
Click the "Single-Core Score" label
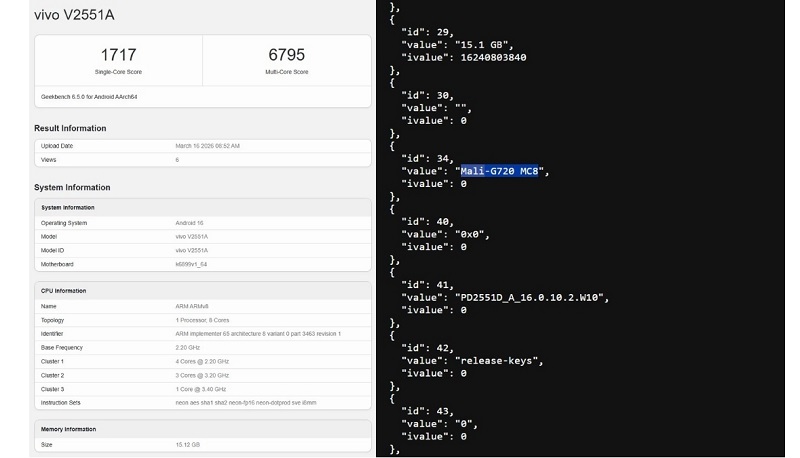(118, 72)
